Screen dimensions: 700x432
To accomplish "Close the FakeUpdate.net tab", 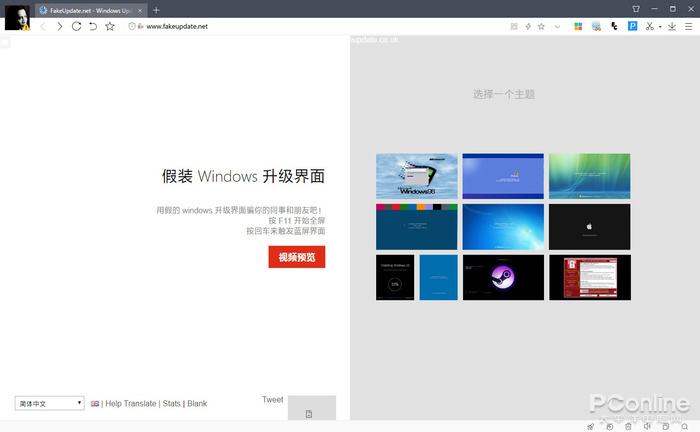I will pyautogui.click(x=140, y=10).
